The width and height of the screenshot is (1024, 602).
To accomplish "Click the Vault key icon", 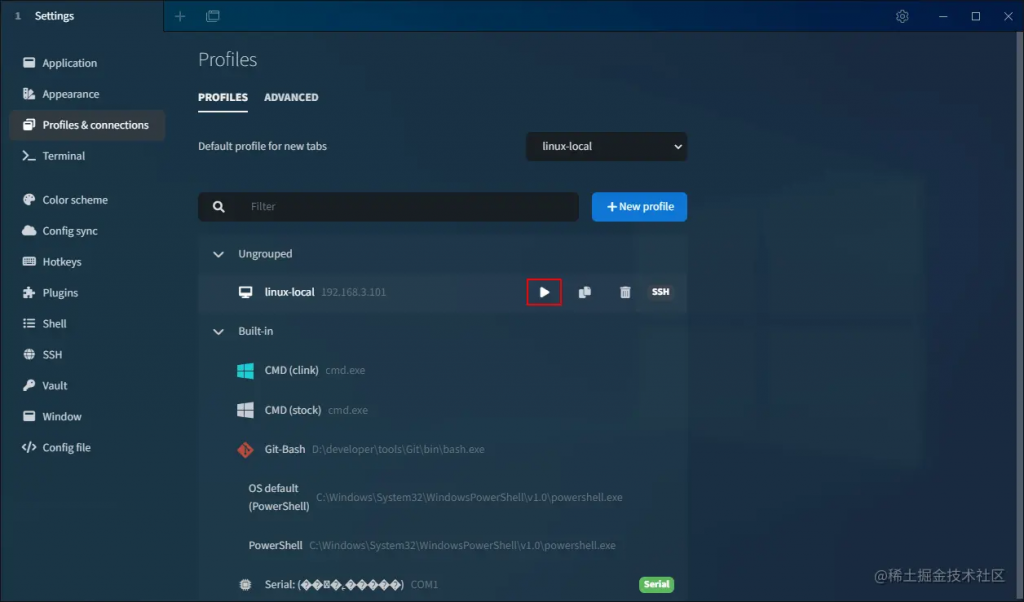I will click(x=29, y=385).
